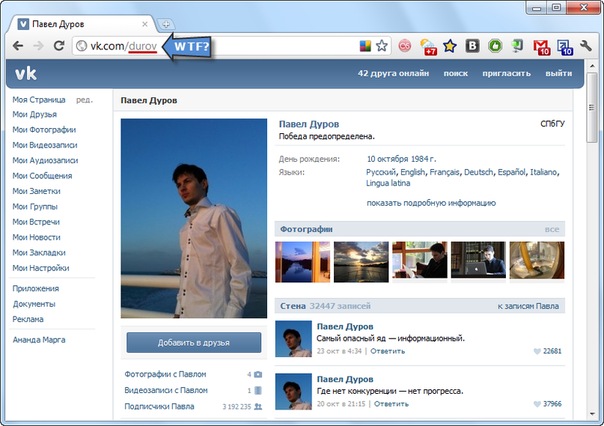Open Документы in the sidebar
Screen dimensions: 604x426
point(34,304)
